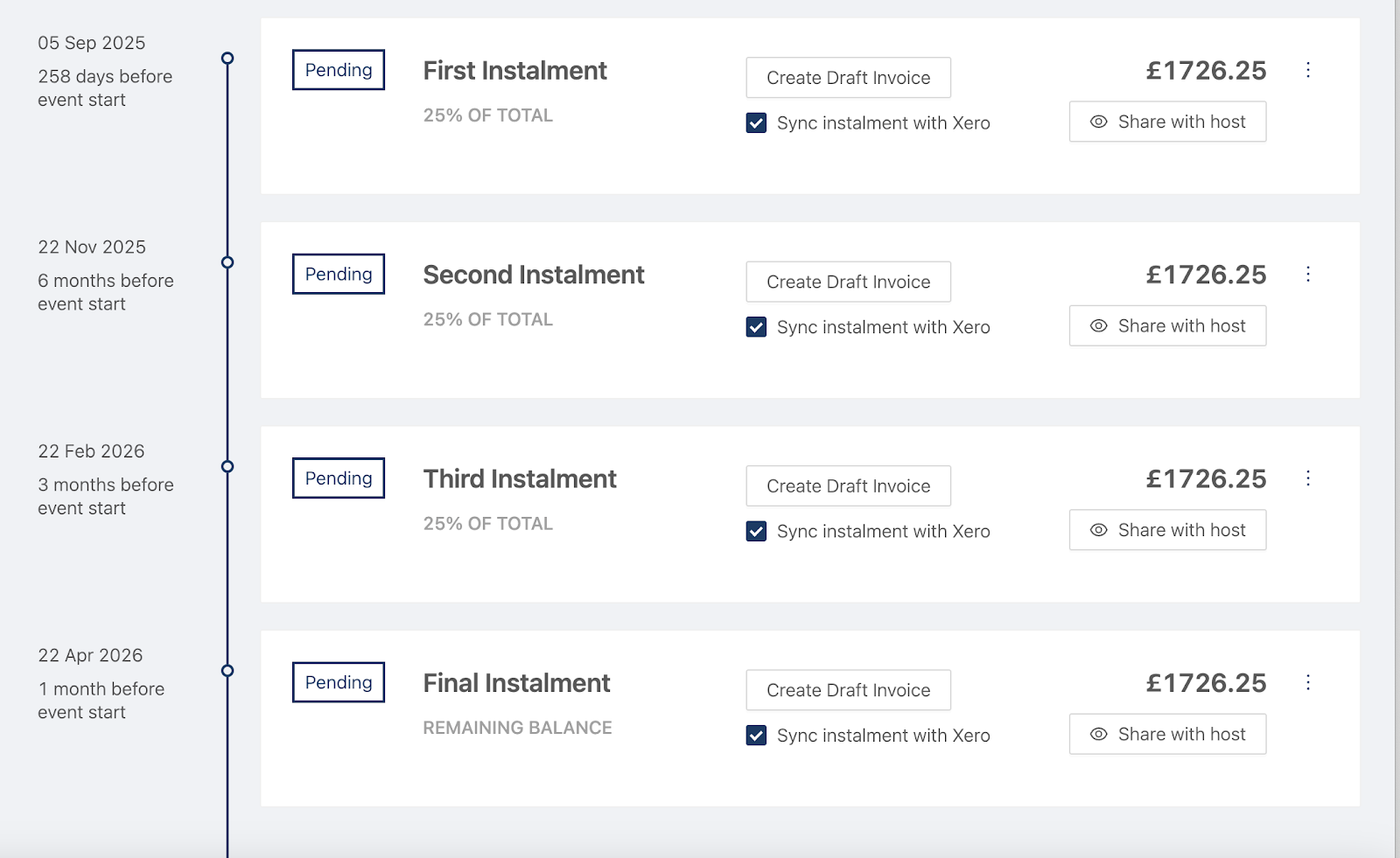
Task: Click the eye icon on Third Instalment's share button
Action: (1099, 530)
